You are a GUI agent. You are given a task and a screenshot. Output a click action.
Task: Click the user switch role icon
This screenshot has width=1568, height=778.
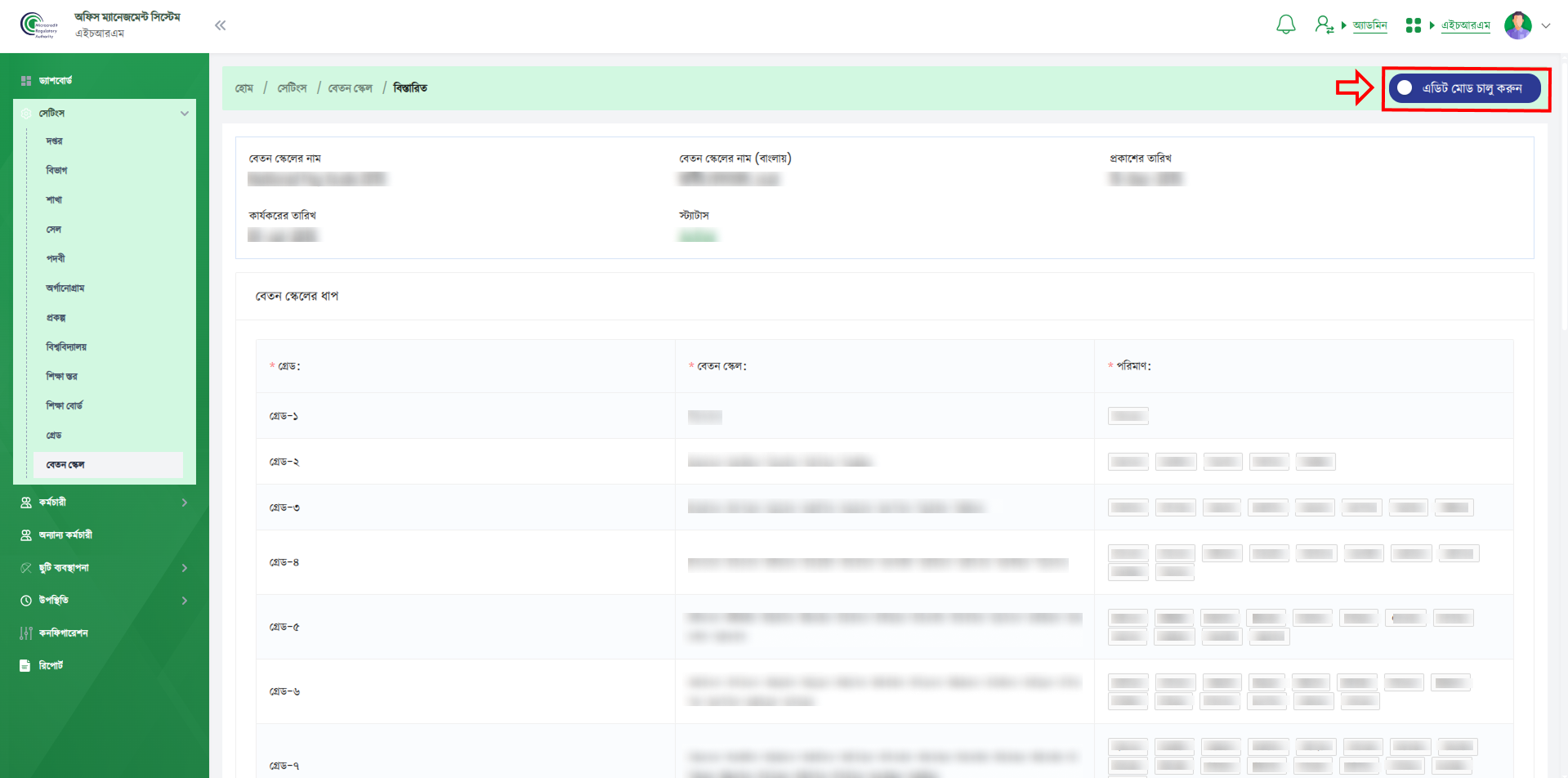[x=1324, y=25]
